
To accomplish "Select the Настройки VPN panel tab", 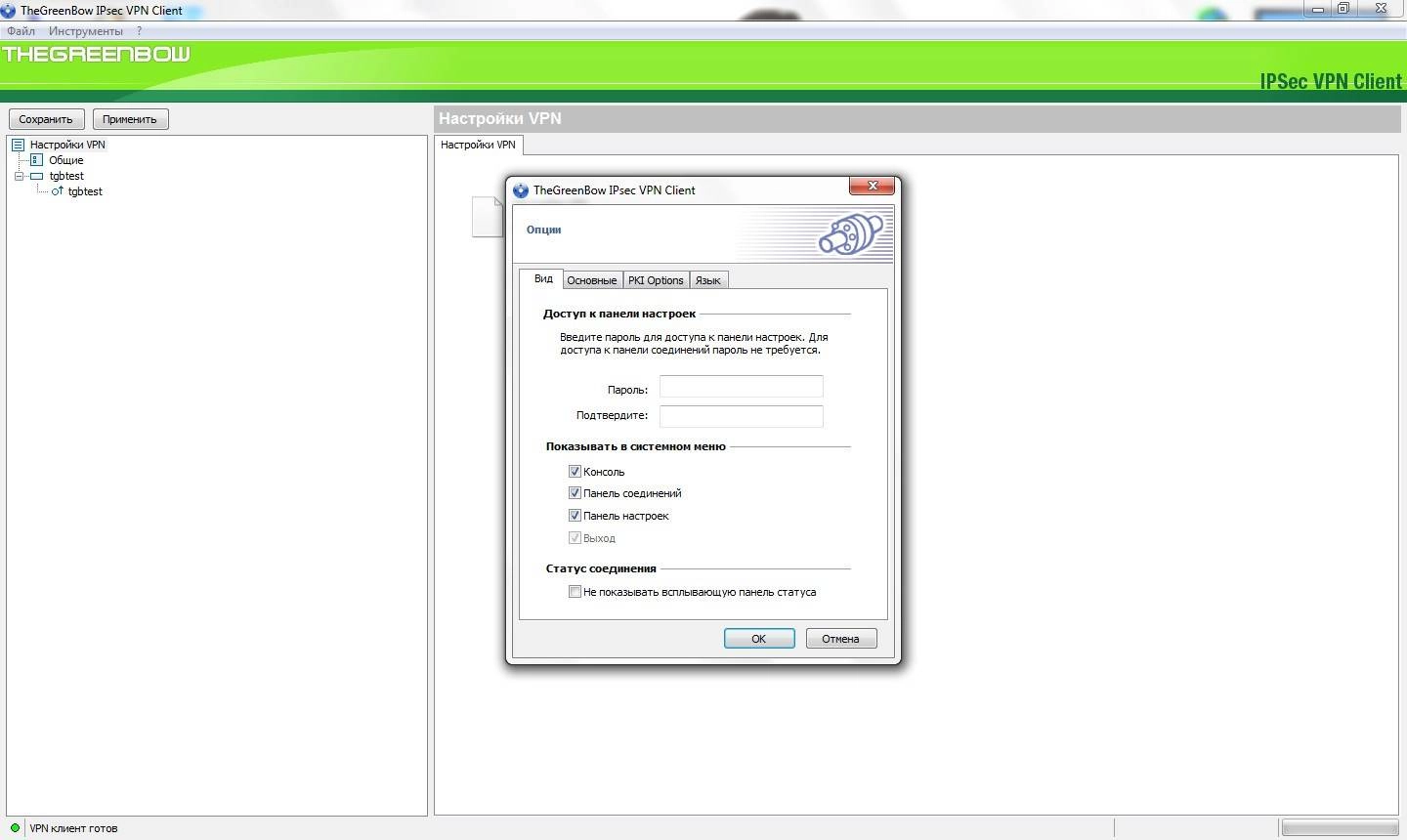I will [478, 145].
